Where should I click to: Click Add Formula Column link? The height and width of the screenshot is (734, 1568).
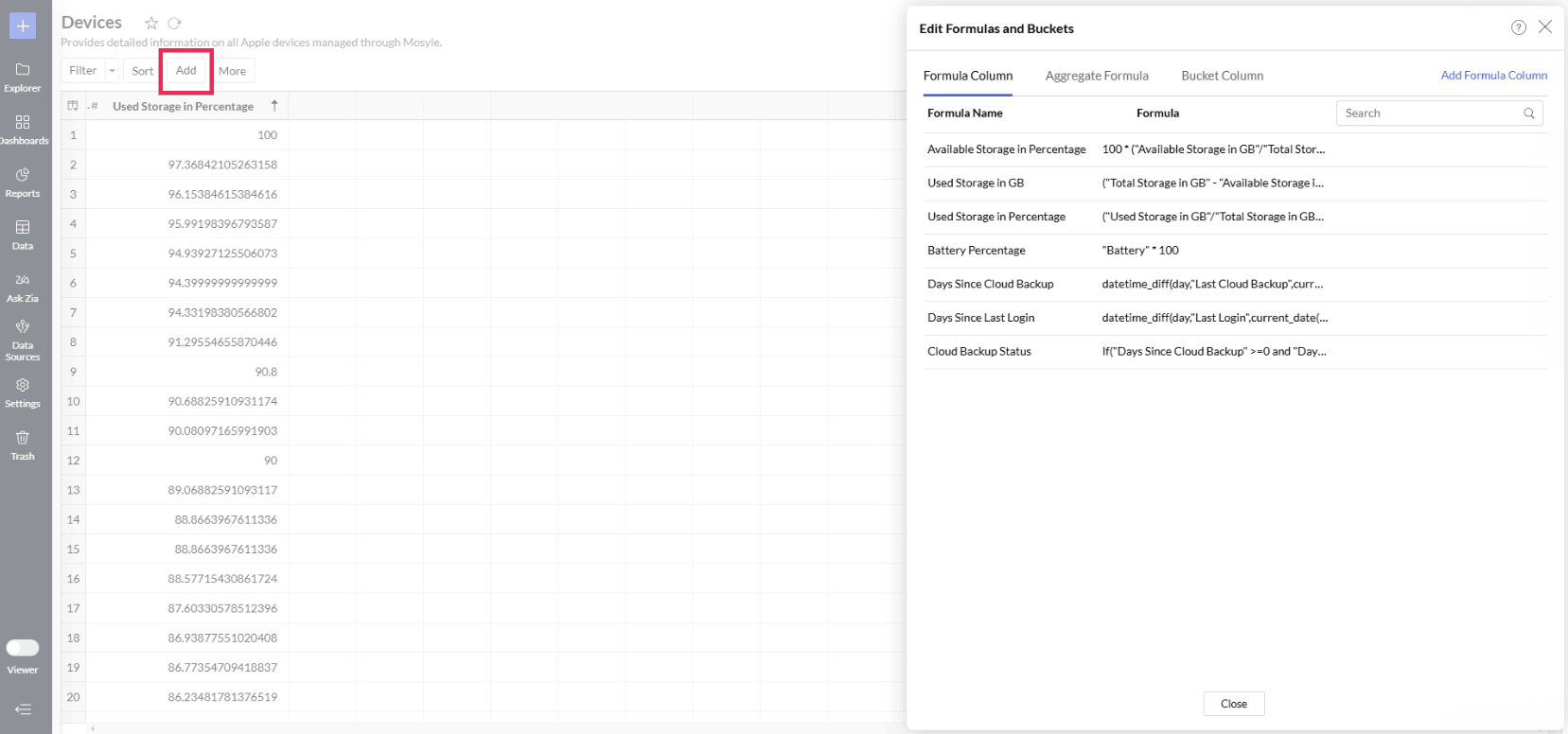click(1493, 76)
